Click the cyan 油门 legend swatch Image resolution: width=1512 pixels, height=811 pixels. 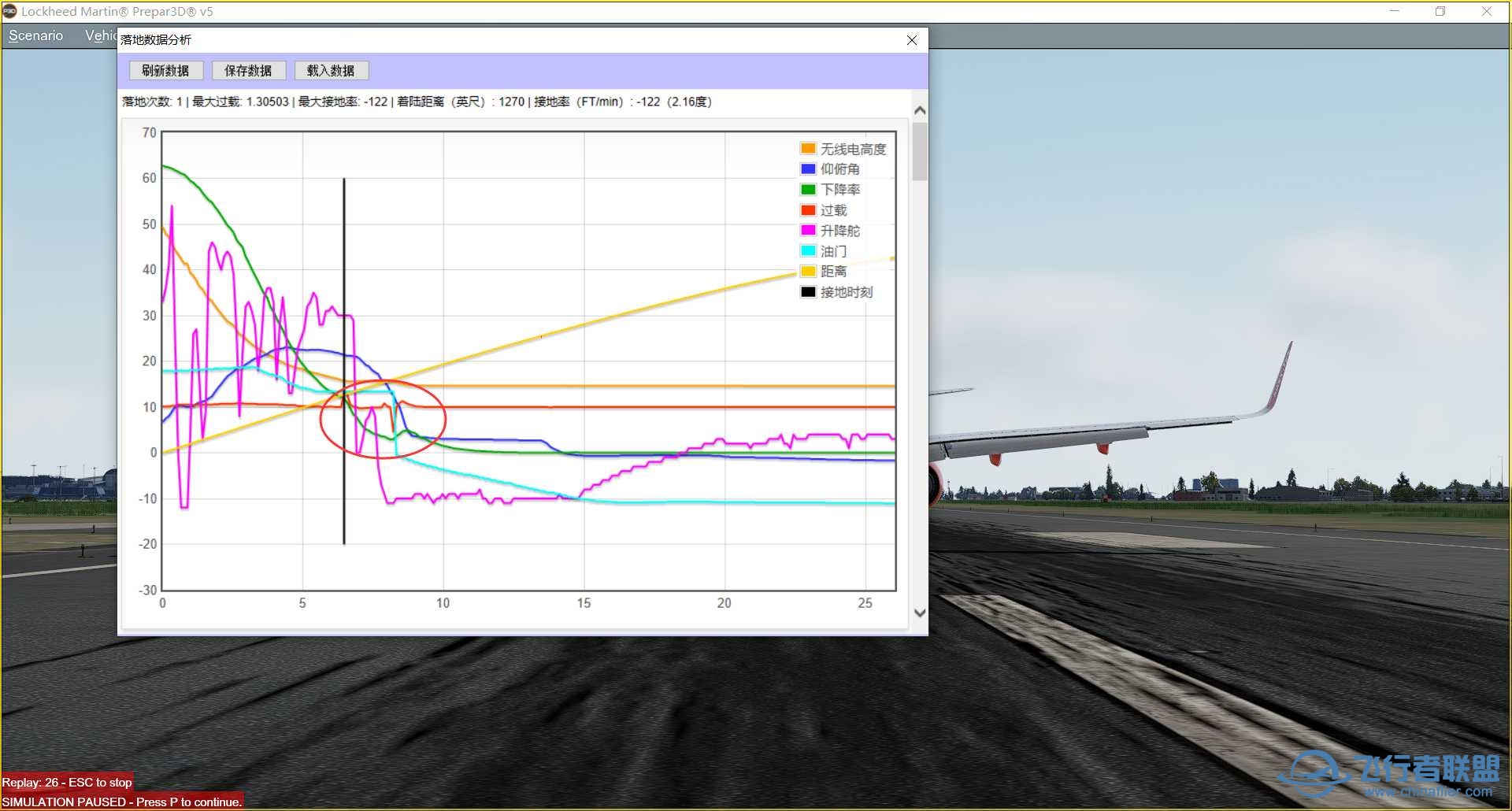pos(808,250)
